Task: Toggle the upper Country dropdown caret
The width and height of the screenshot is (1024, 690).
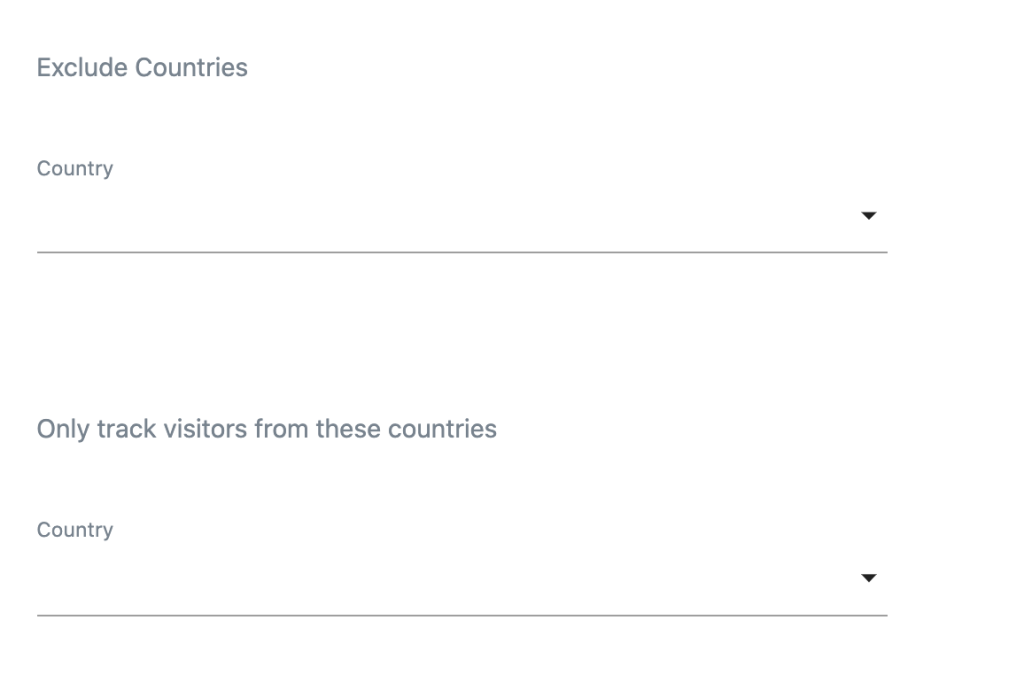Action: point(868,215)
